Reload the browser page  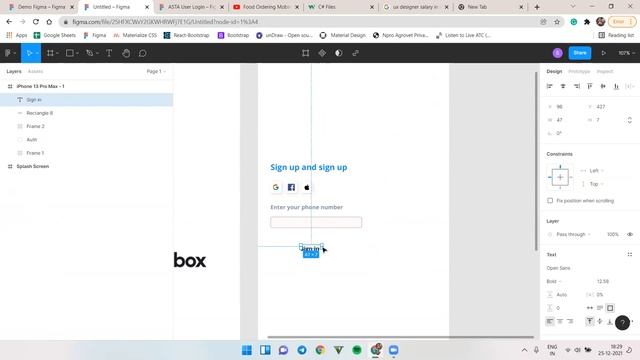pyautogui.click(x=36, y=22)
